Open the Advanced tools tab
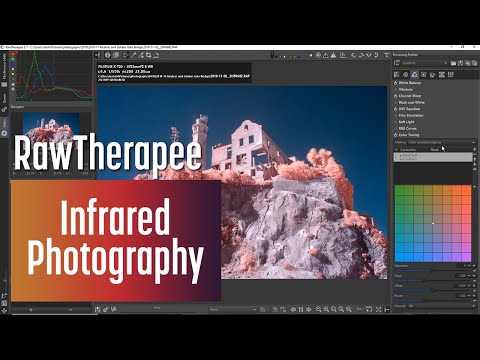 [424, 75]
